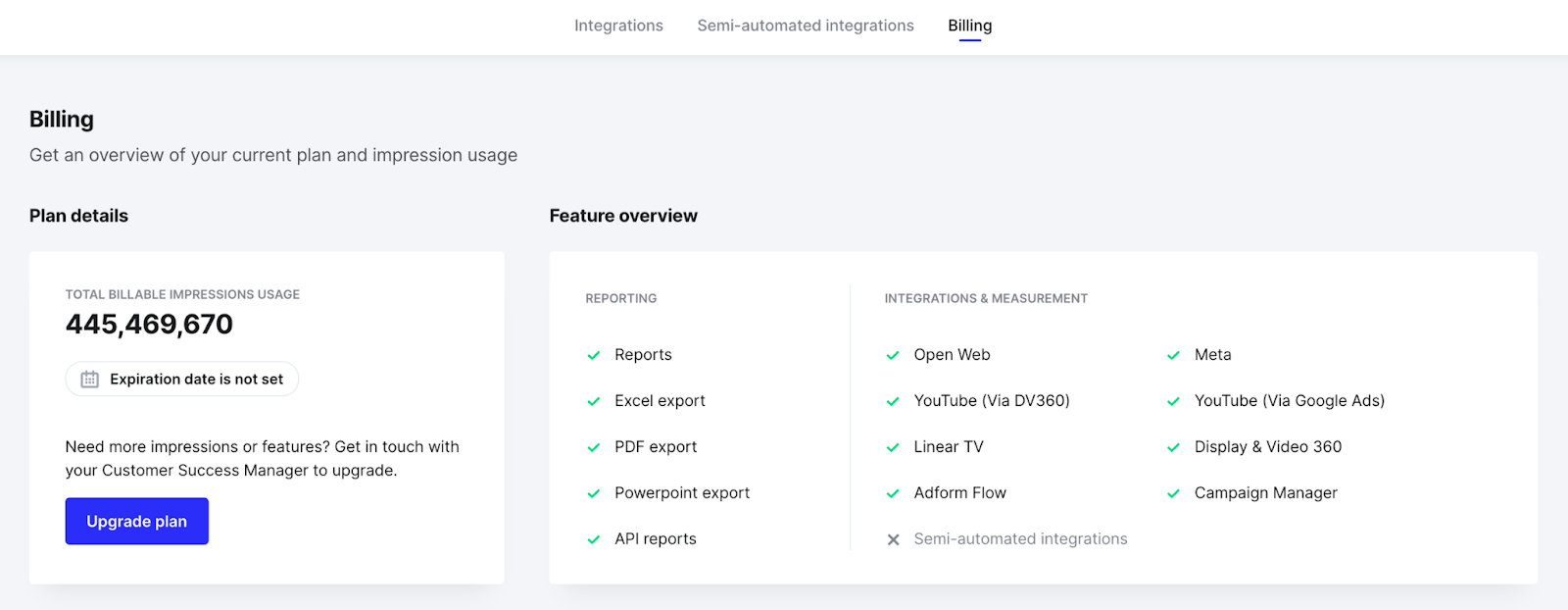
Task: Click the checkmark icon next to PDF export
Action: point(593,447)
